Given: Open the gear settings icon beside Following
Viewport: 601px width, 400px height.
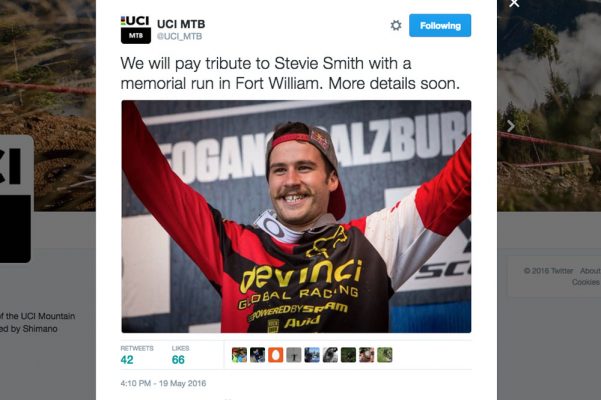Looking at the screenshot, I should (396, 26).
